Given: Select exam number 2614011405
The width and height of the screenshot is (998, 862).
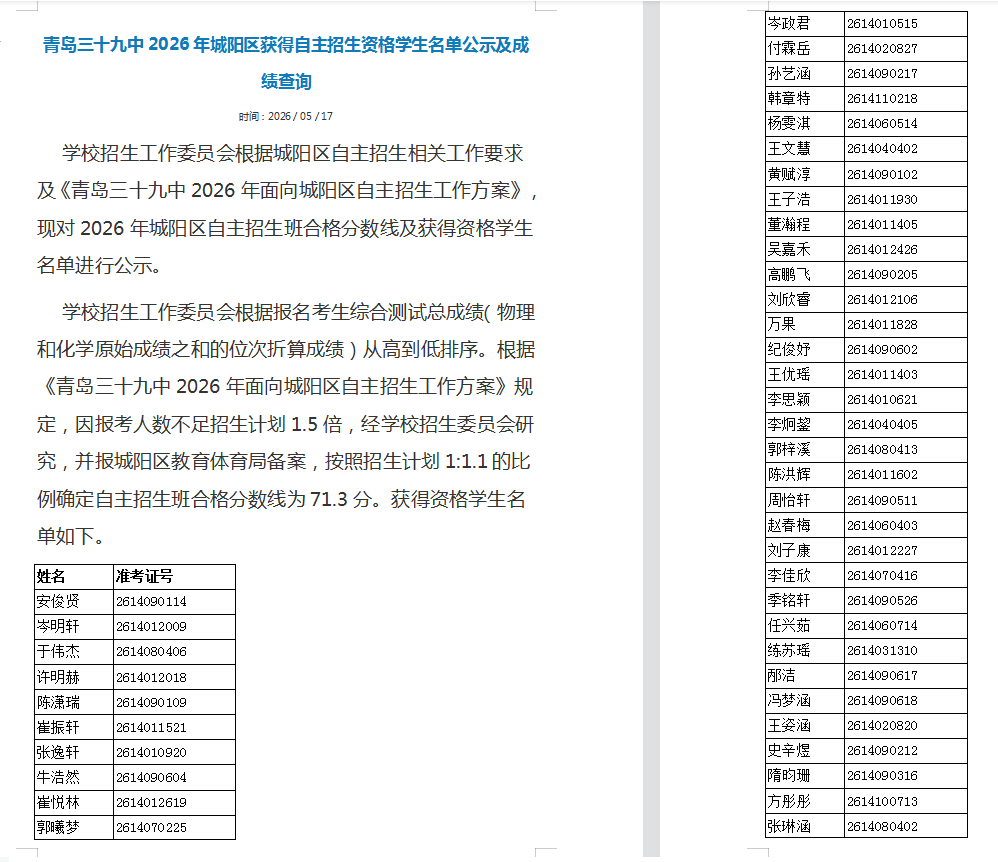Looking at the screenshot, I should [882, 225].
